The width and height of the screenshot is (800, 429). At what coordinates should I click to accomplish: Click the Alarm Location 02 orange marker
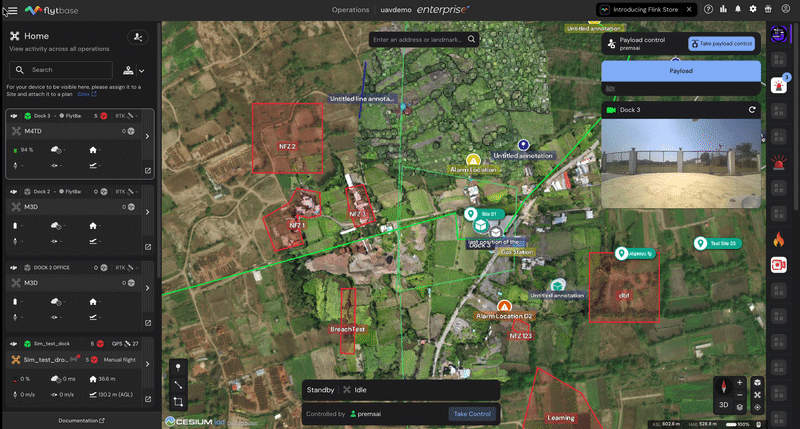coord(504,307)
